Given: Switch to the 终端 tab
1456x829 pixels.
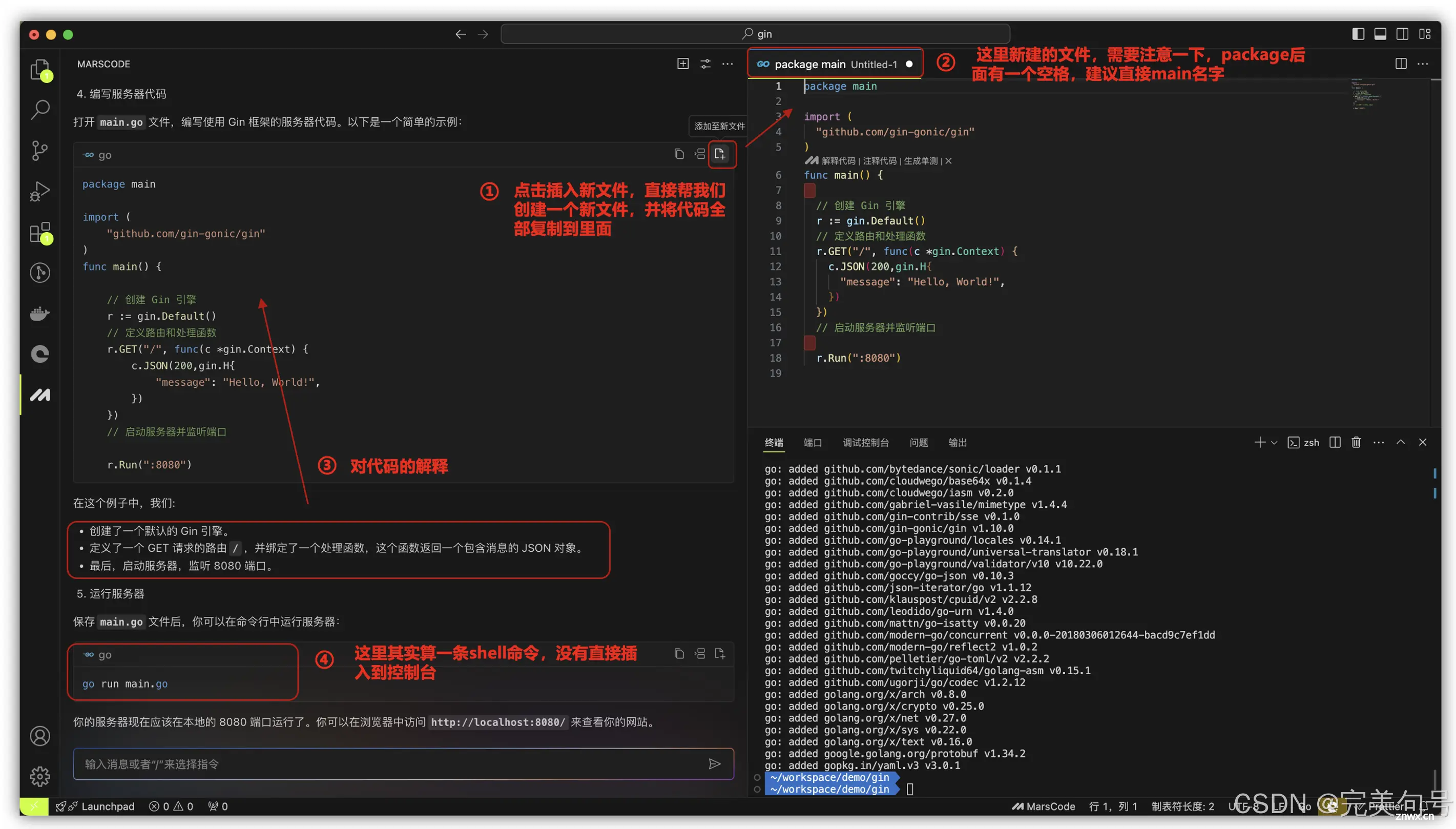Looking at the screenshot, I should [x=774, y=442].
